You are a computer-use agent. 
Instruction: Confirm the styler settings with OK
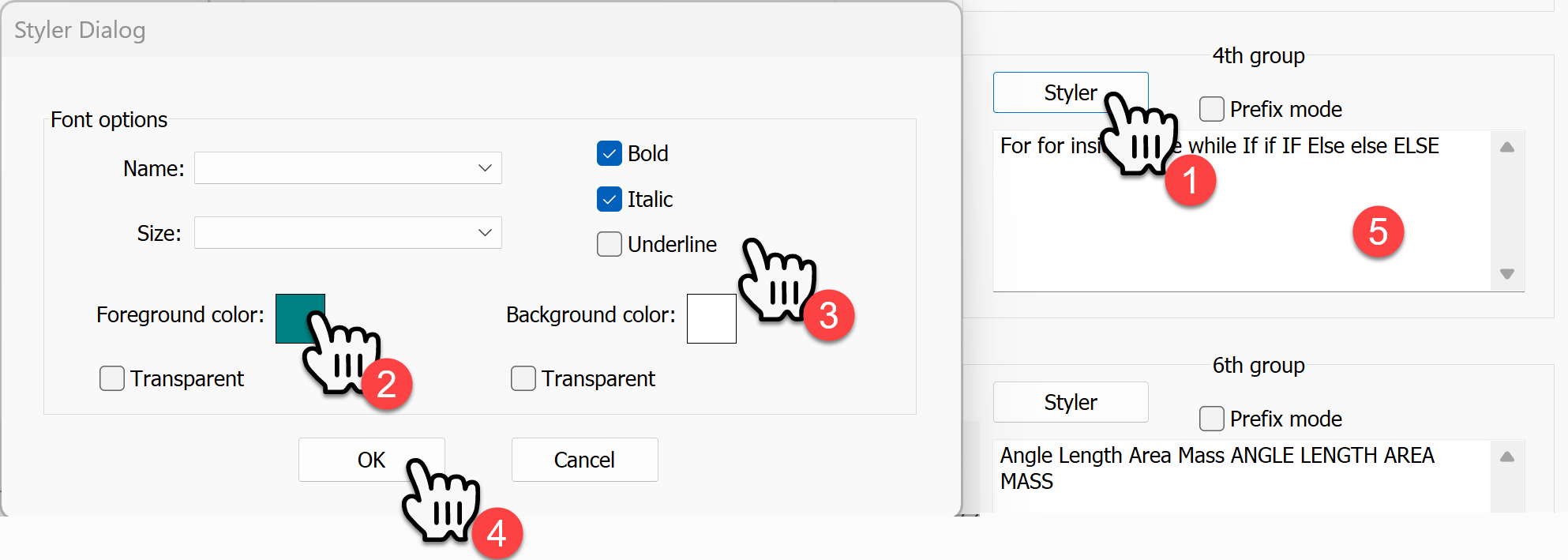click(x=371, y=459)
